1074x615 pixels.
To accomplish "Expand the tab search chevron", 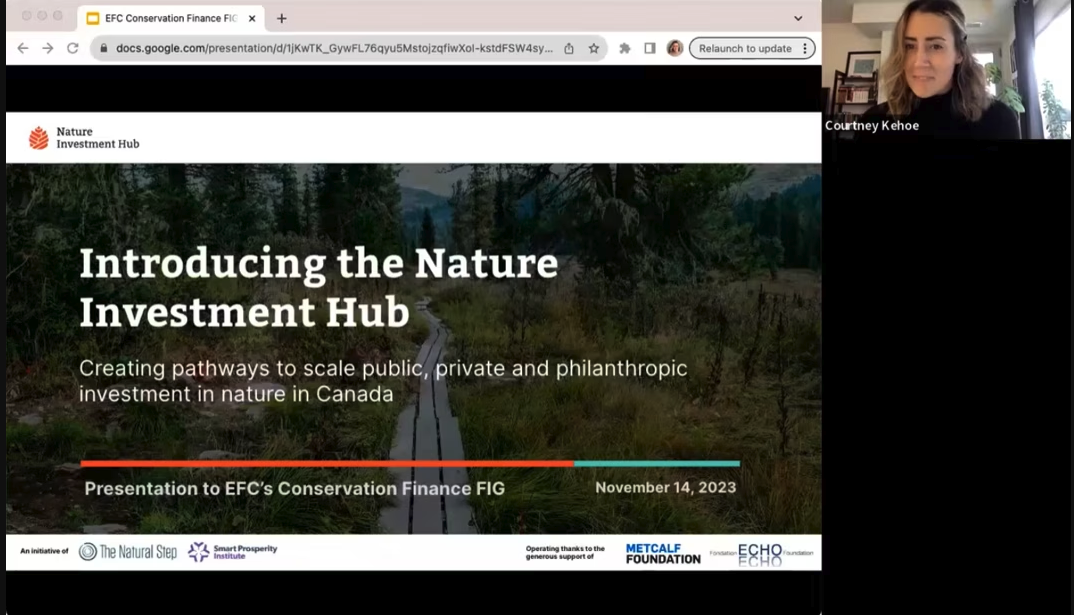I will (x=798, y=18).
